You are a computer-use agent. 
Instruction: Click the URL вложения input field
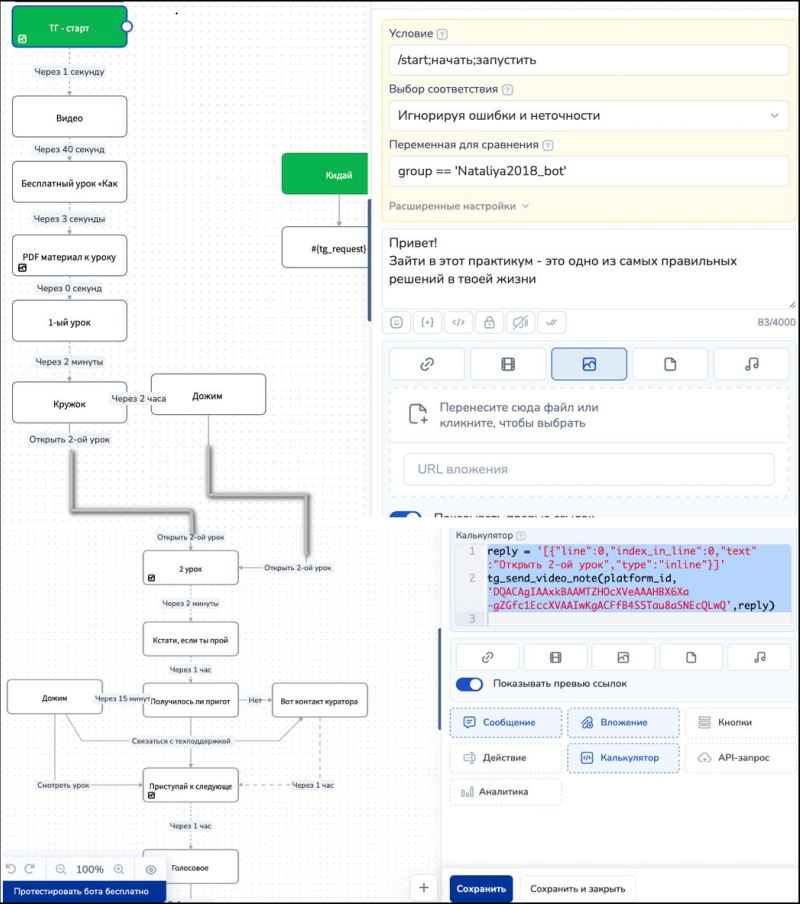click(x=589, y=469)
